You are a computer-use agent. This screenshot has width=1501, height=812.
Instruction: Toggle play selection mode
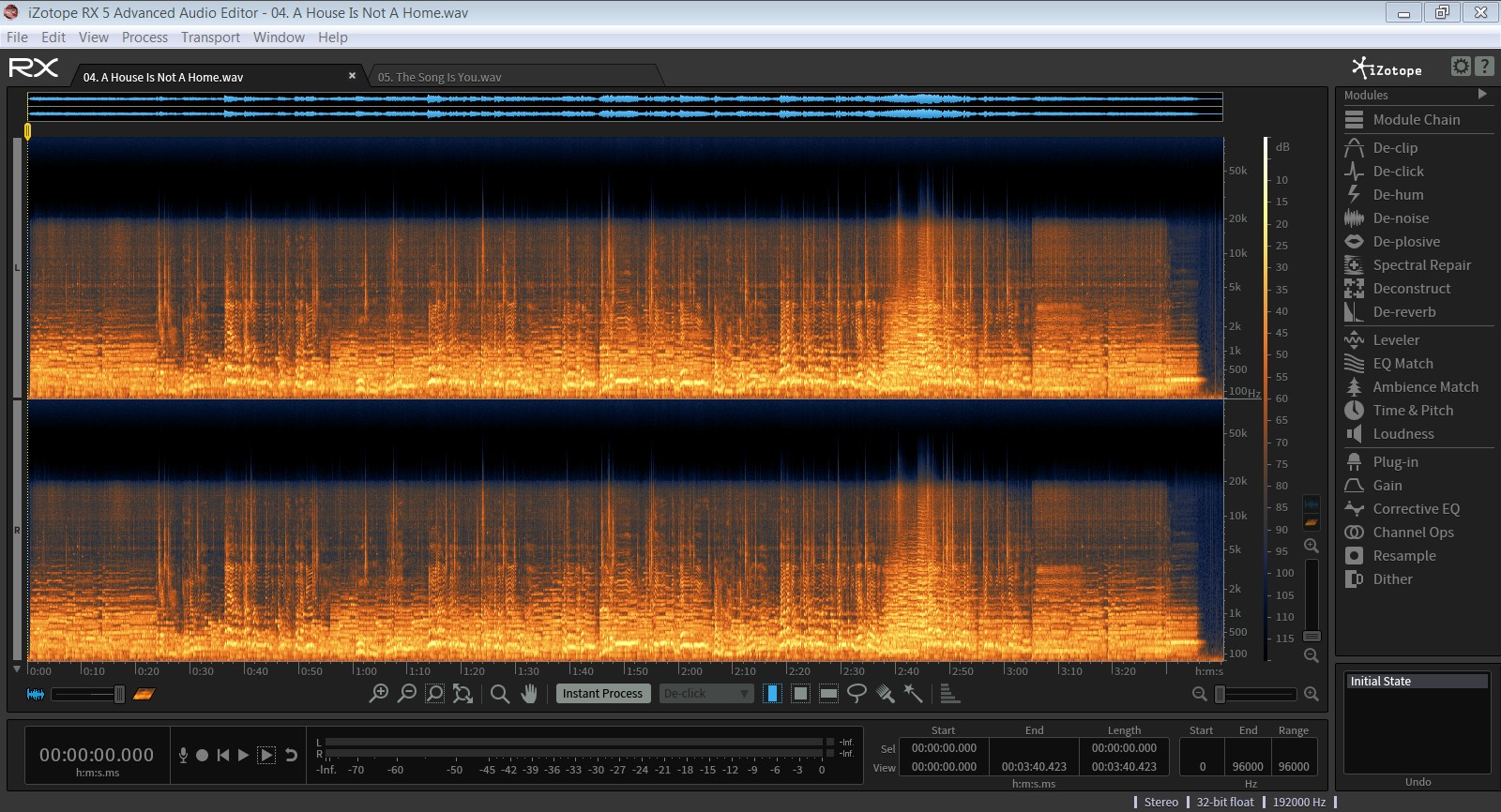[266, 755]
